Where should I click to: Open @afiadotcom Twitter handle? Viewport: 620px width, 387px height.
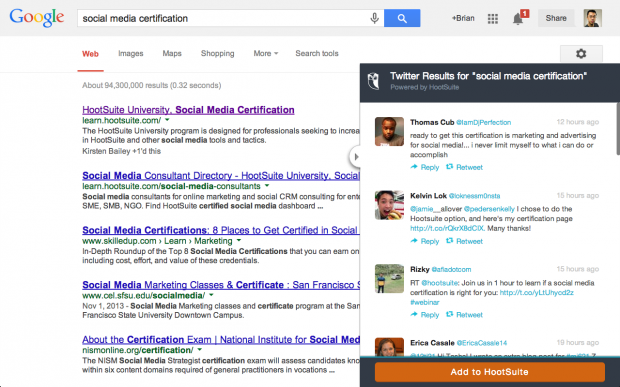pyautogui.click(x=451, y=270)
